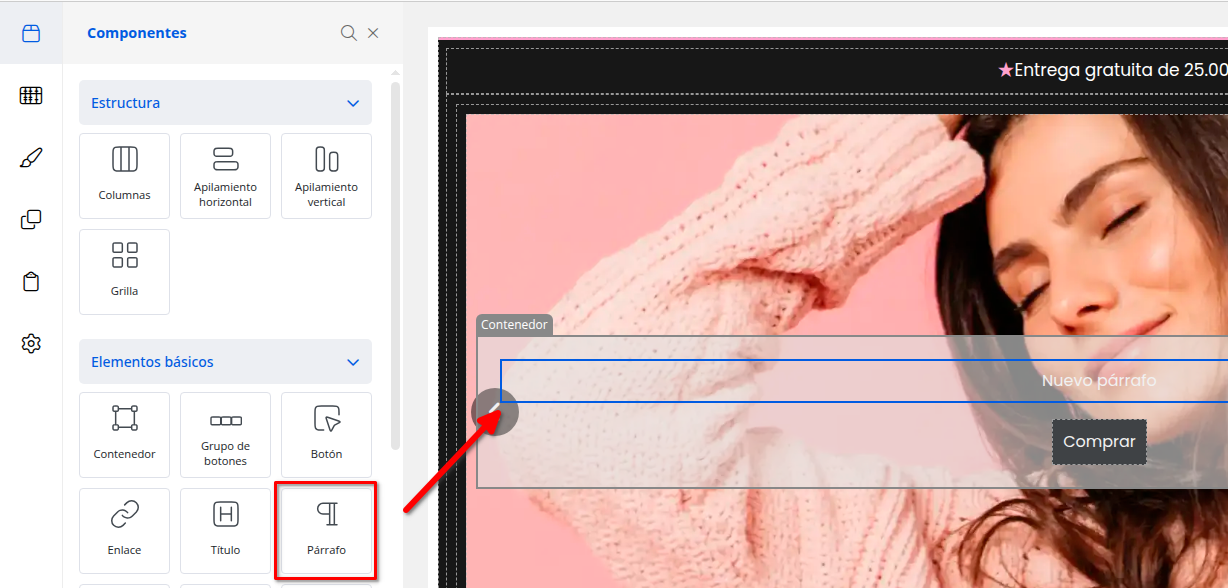
Task: Pick the Enlace link component
Action: [125, 530]
